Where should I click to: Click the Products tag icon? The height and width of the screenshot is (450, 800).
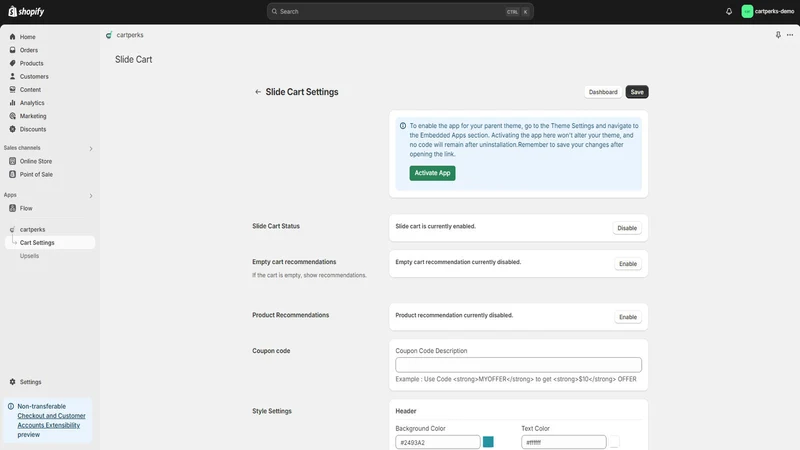click(12, 63)
